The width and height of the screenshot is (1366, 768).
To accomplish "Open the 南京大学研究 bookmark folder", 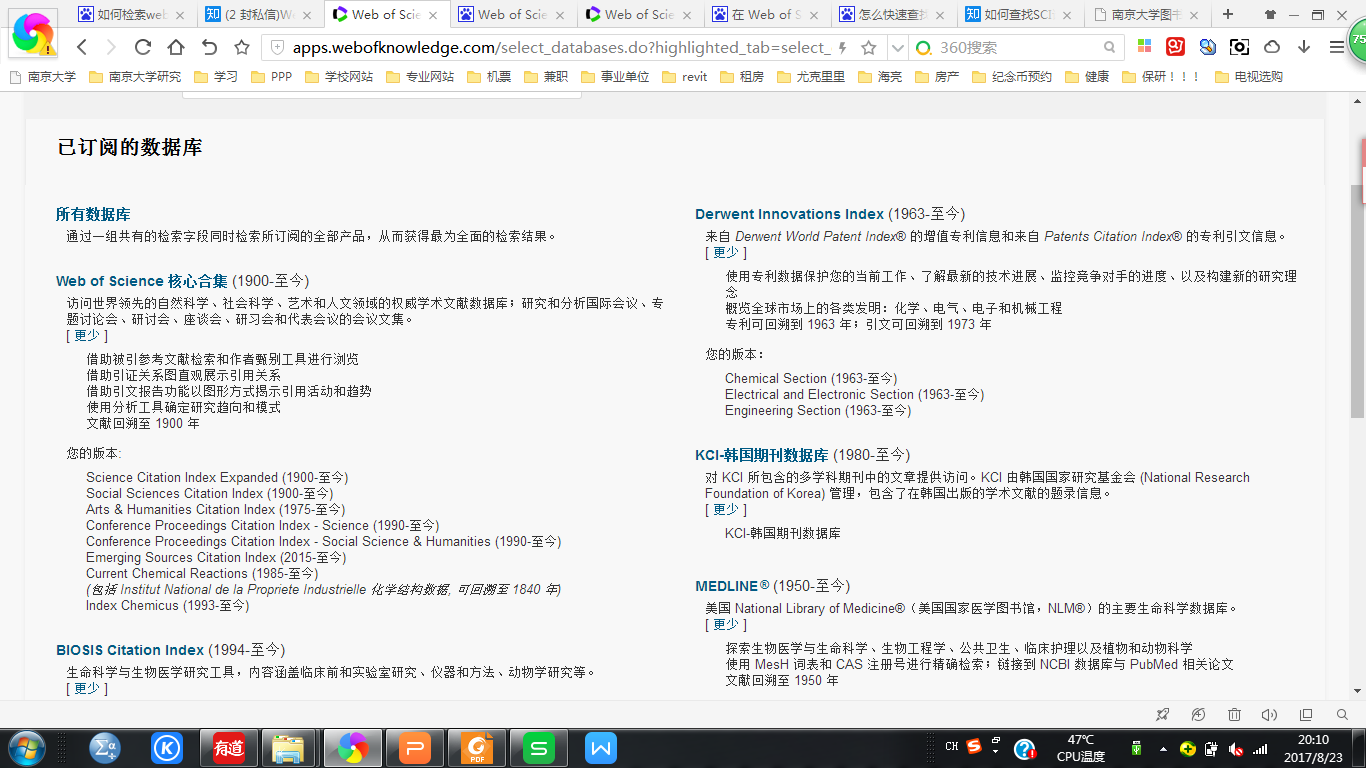I will 135,76.
